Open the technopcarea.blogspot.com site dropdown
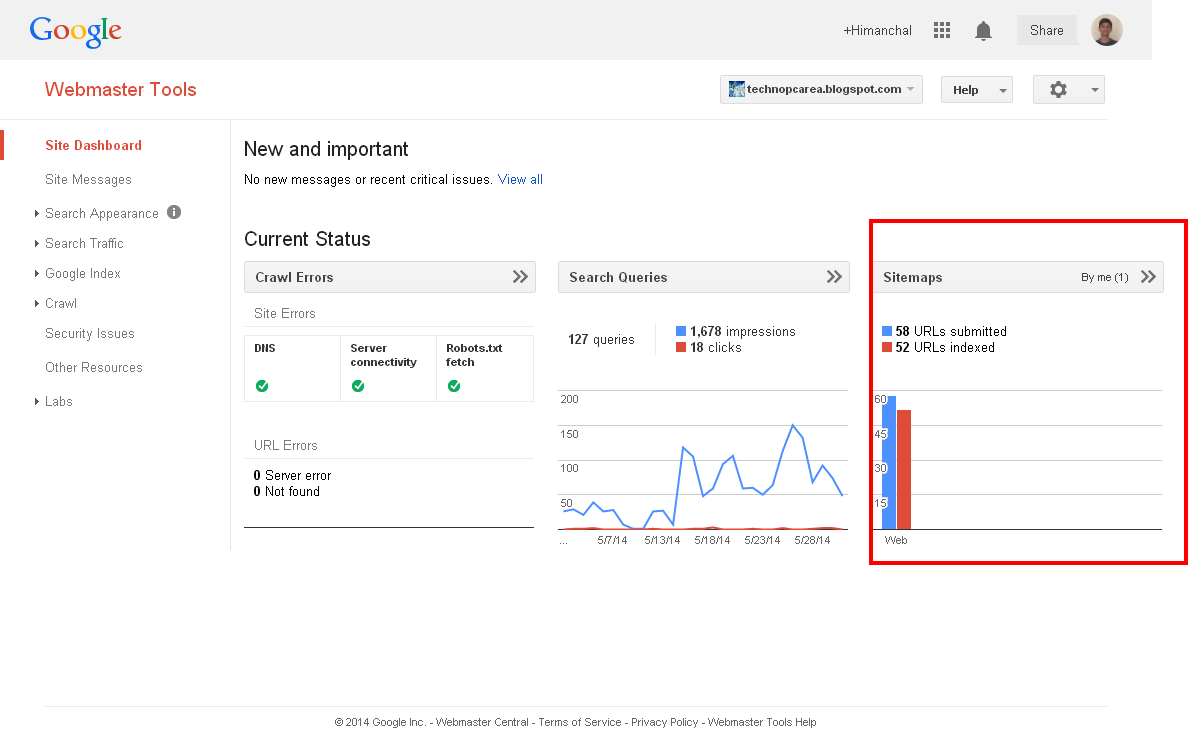Screen dimensions: 1194x732 click(821, 89)
